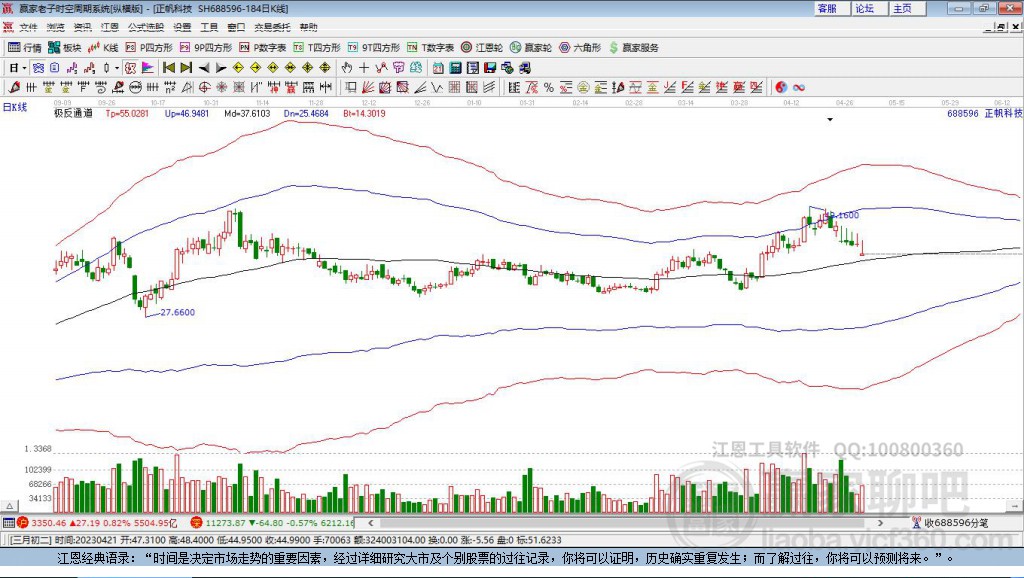Jump to the last bar icon
This screenshot has height=578, width=1024.
click(186, 67)
